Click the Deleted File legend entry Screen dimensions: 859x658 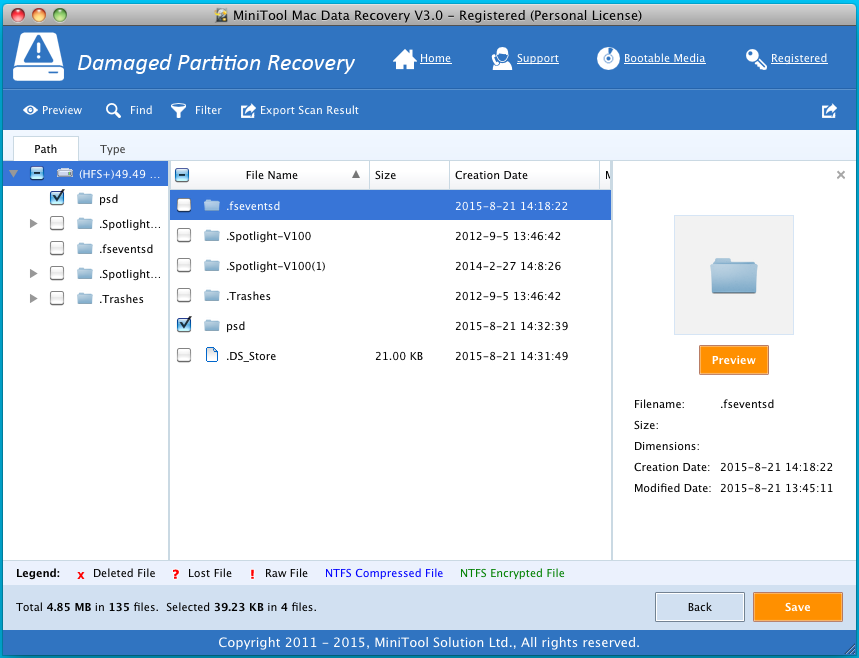[x=116, y=573]
